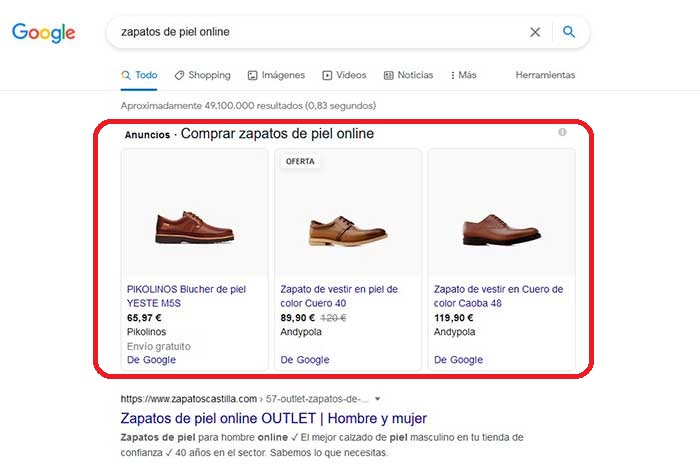Click the Imágenes picture icon

[x=253, y=75]
